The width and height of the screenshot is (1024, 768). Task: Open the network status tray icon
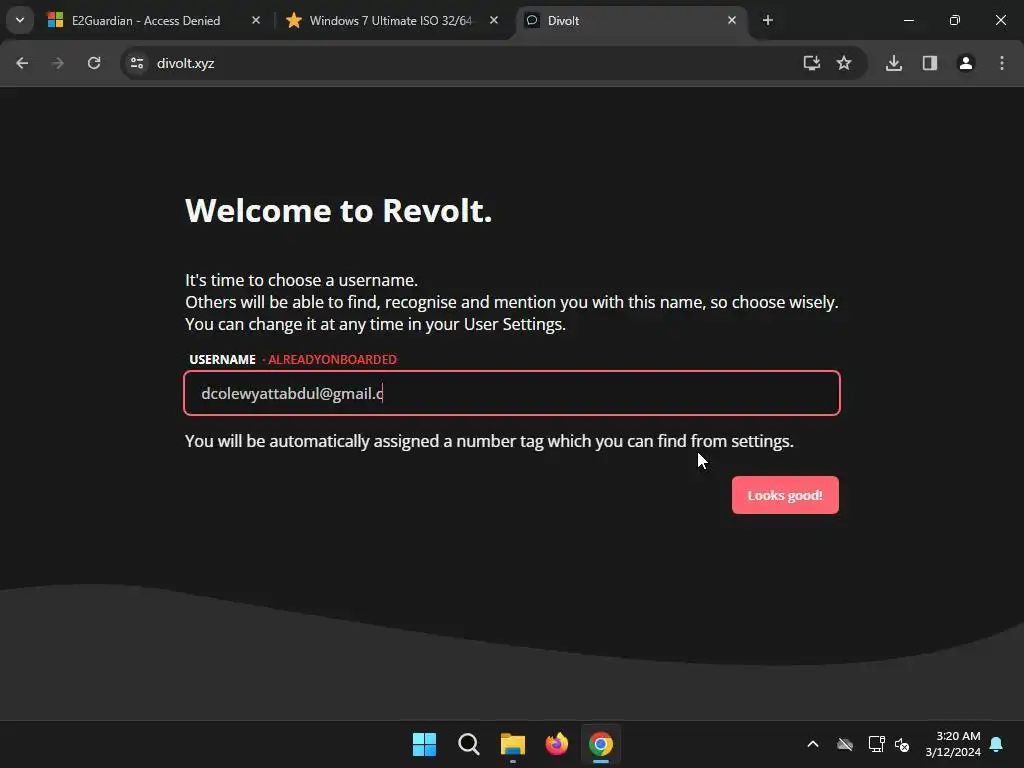[876, 744]
